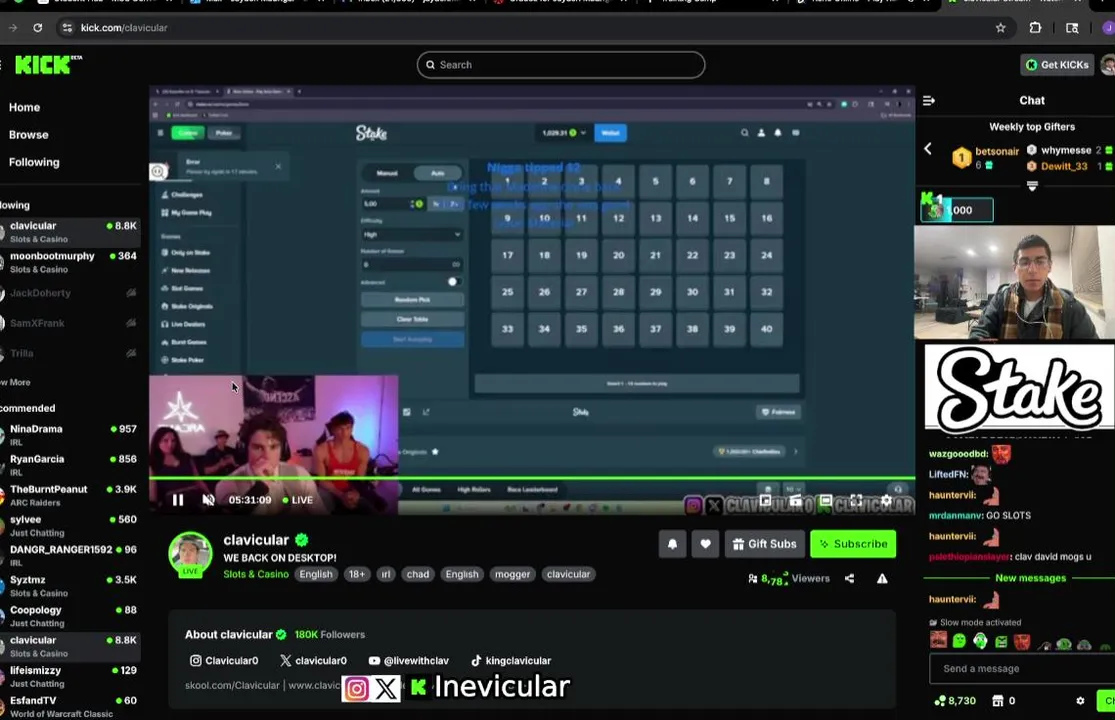Share the stream with the share icon
The height and width of the screenshot is (720, 1115).
[x=849, y=579]
